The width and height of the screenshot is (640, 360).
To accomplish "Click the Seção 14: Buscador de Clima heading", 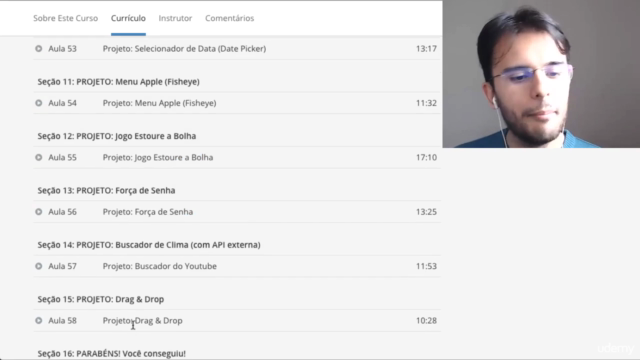I will 149,244.
